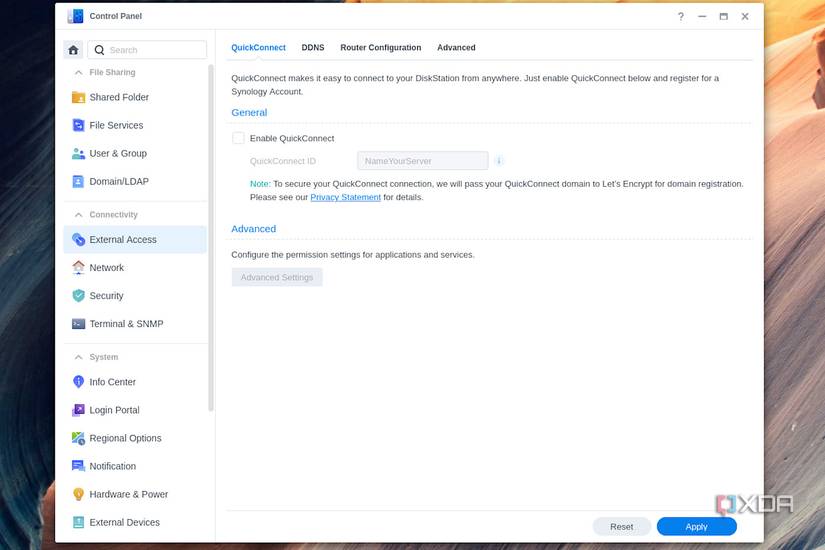Viewport: 825px width, 550px height.
Task: Click the QuickConnect ID input field
Action: coord(422,161)
